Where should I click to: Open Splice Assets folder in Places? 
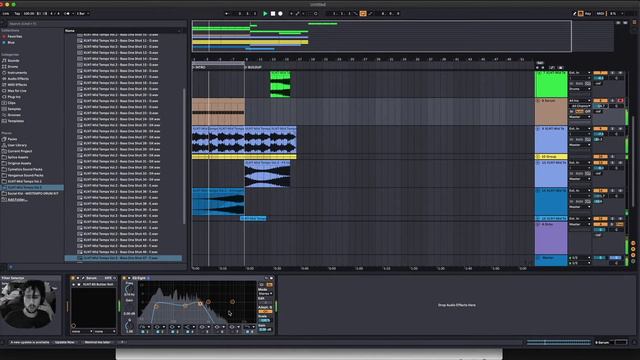pos(18,157)
